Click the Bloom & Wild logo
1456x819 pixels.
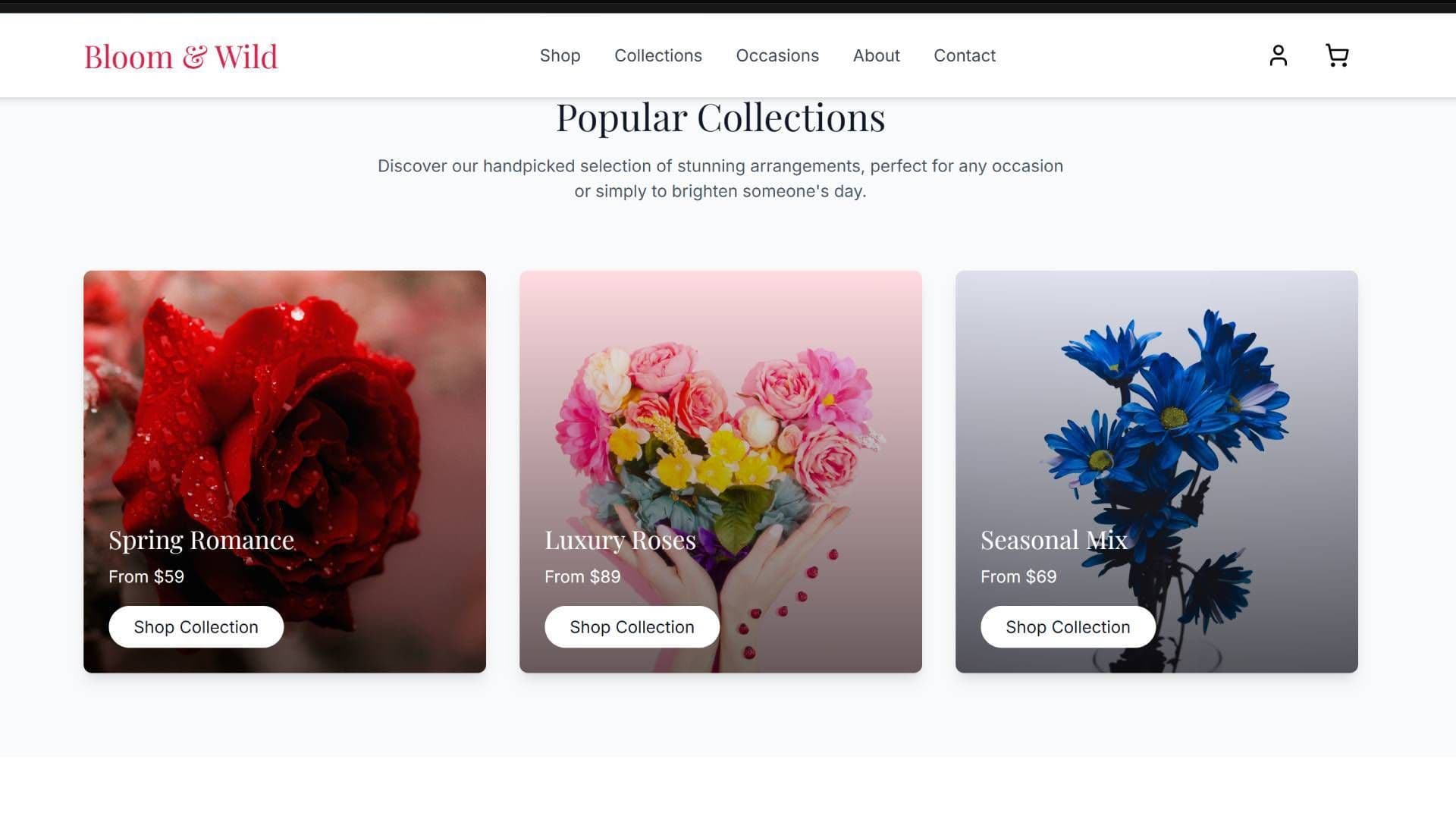point(180,57)
